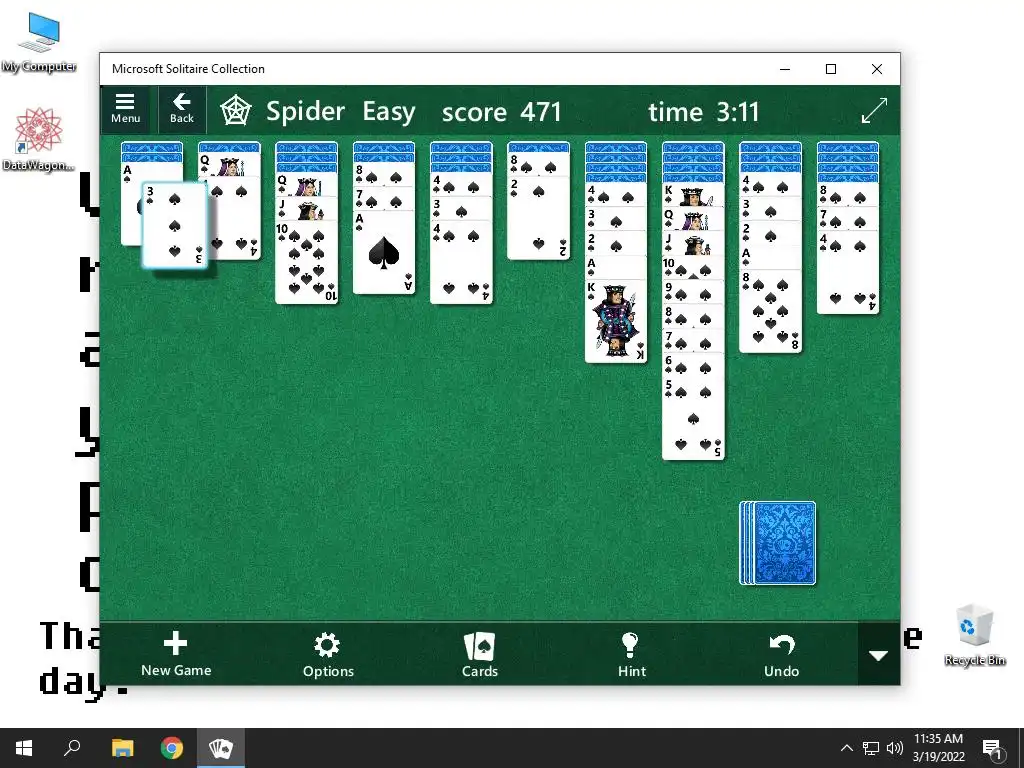Toggle fullscreen with the diagonal arrows icon
The height and width of the screenshot is (768, 1024).
pos(874,110)
